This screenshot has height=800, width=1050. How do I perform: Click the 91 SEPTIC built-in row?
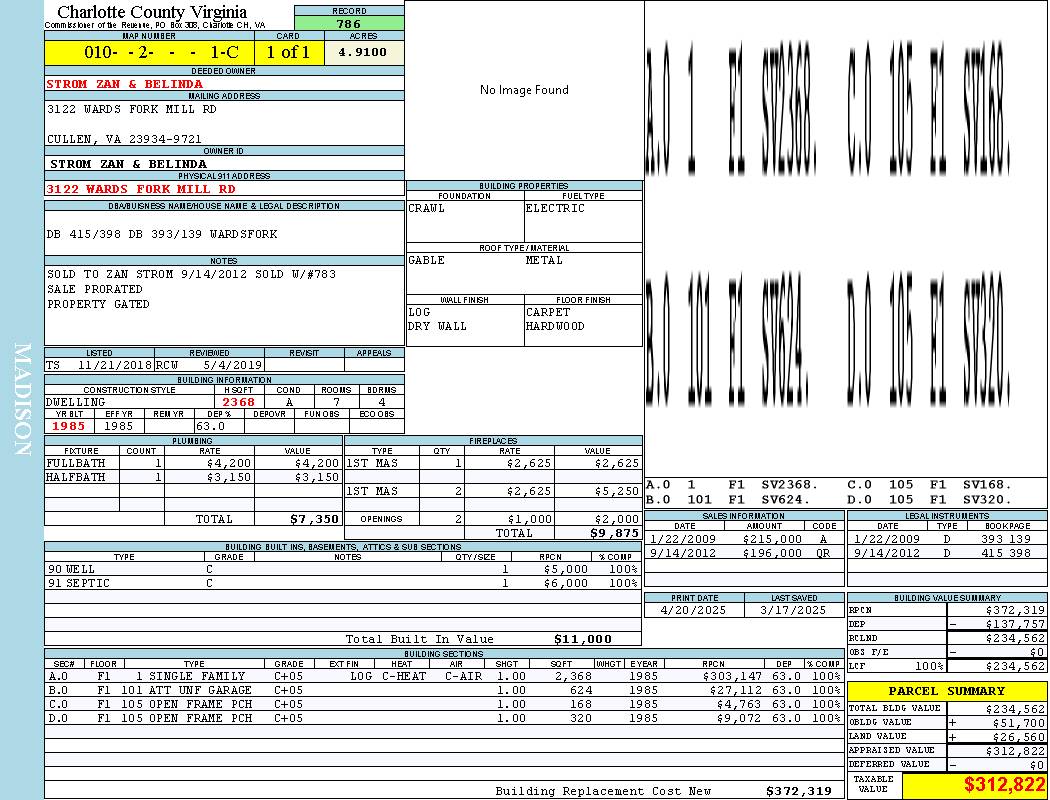pyautogui.click(x=343, y=583)
